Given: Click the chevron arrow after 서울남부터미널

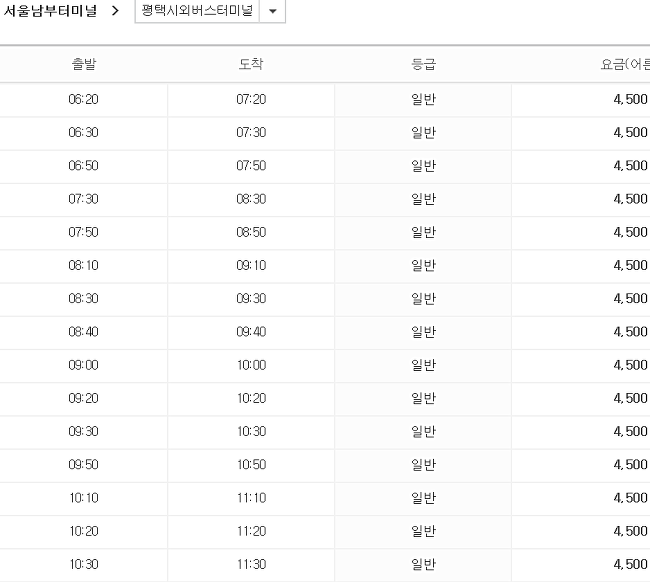Looking at the screenshot, I should 115,11.
